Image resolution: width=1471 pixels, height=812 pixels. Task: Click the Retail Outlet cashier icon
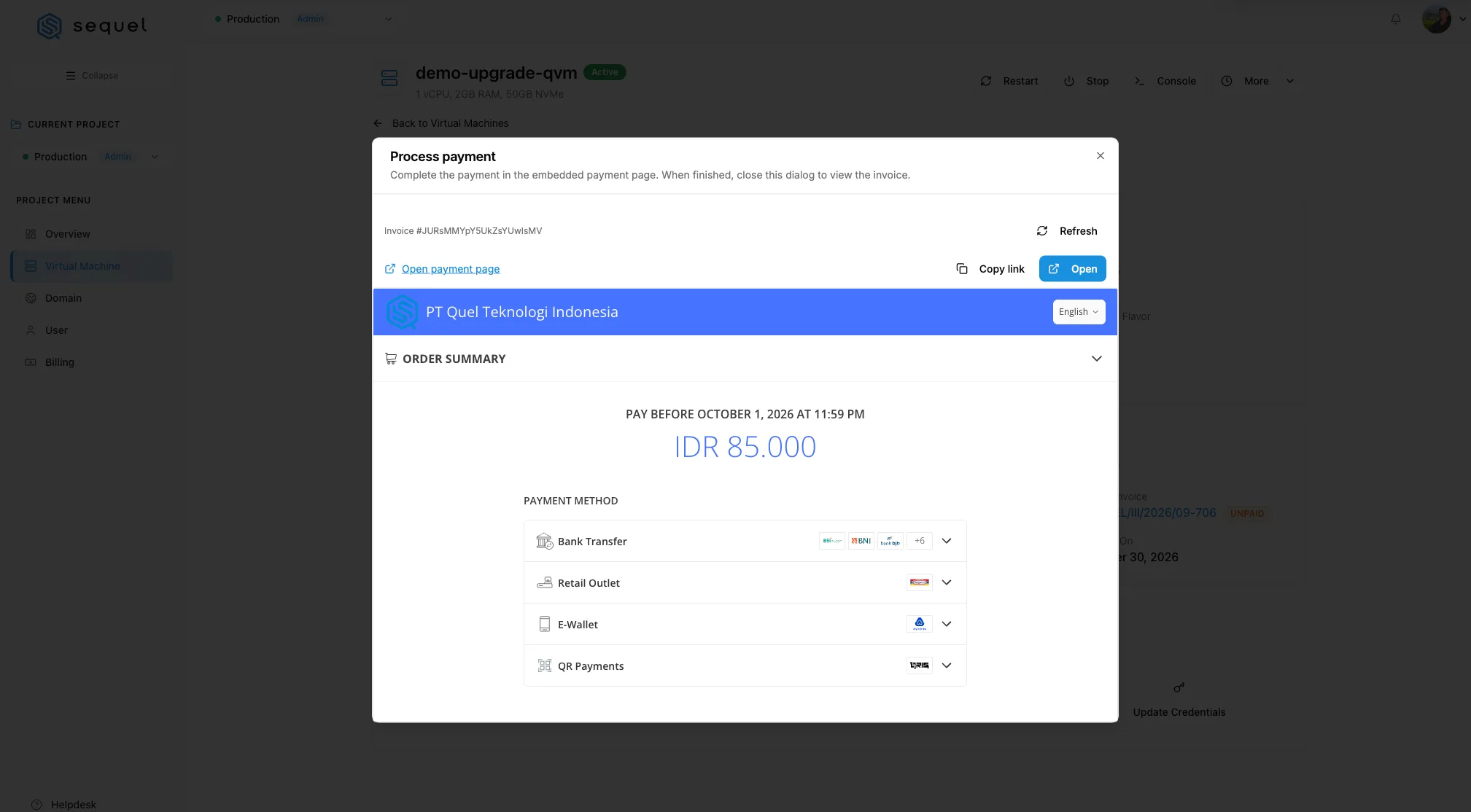(544, 582)
